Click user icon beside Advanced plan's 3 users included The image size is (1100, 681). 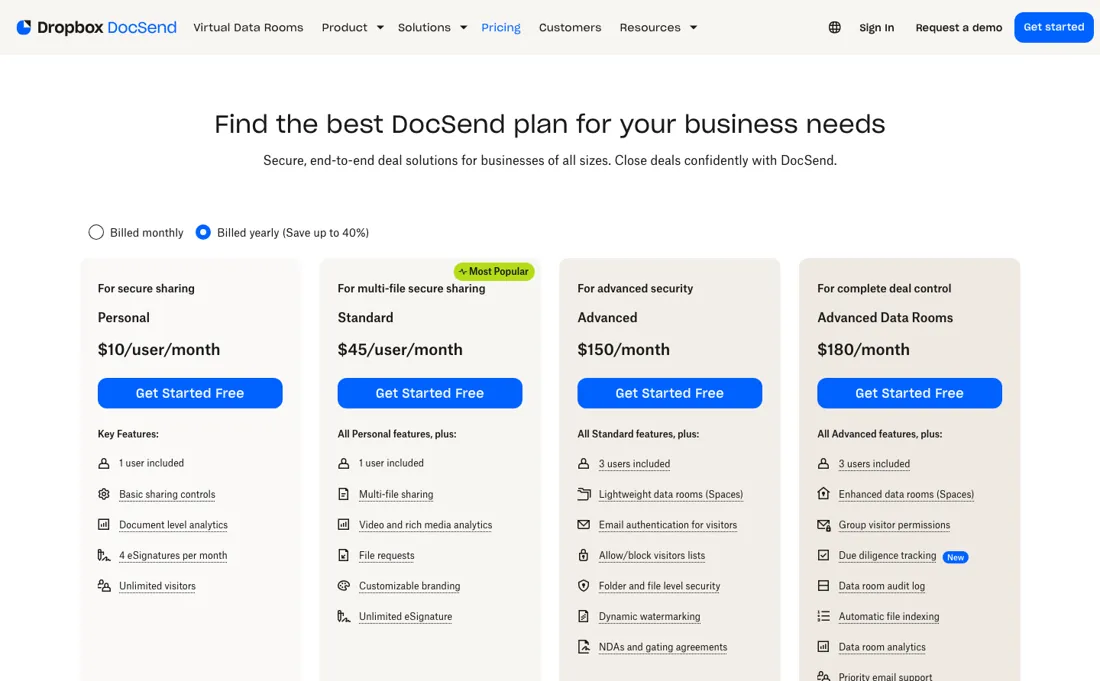584,464
